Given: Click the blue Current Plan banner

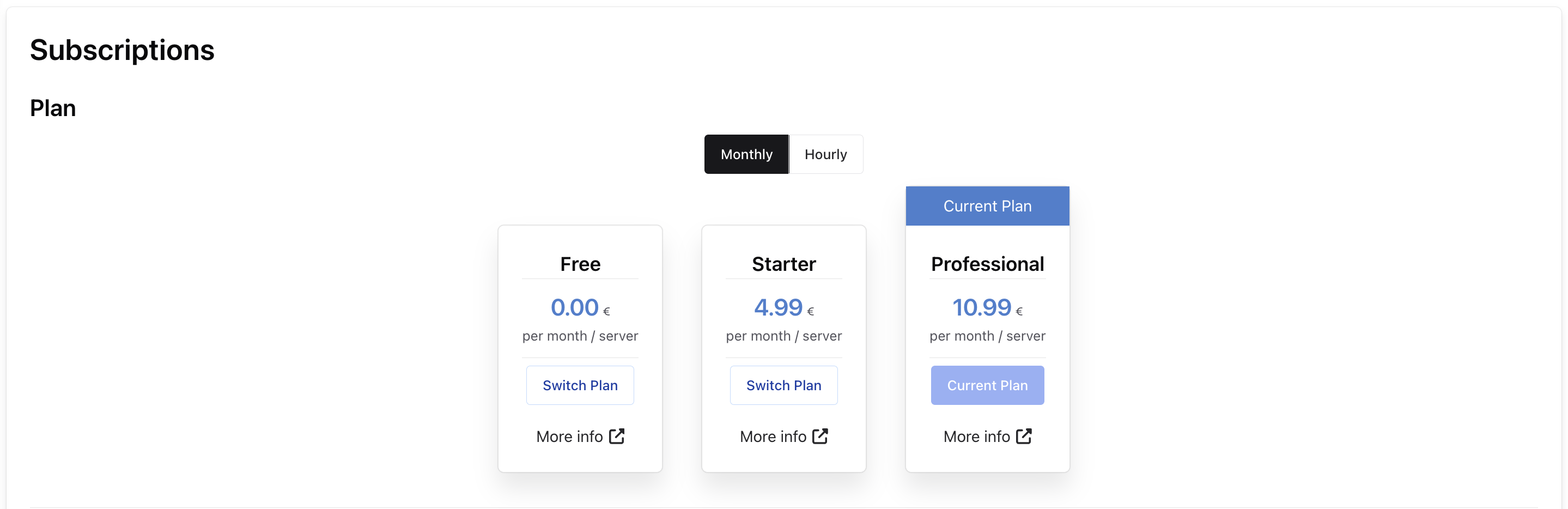Looking at the screenshot, I should [987, 206].
